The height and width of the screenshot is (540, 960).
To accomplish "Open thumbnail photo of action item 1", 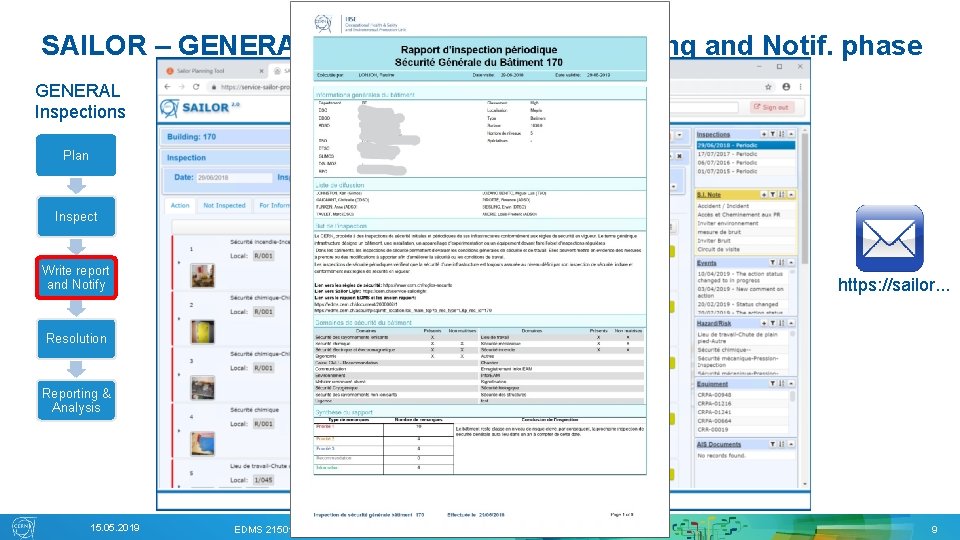I will 202,276.
